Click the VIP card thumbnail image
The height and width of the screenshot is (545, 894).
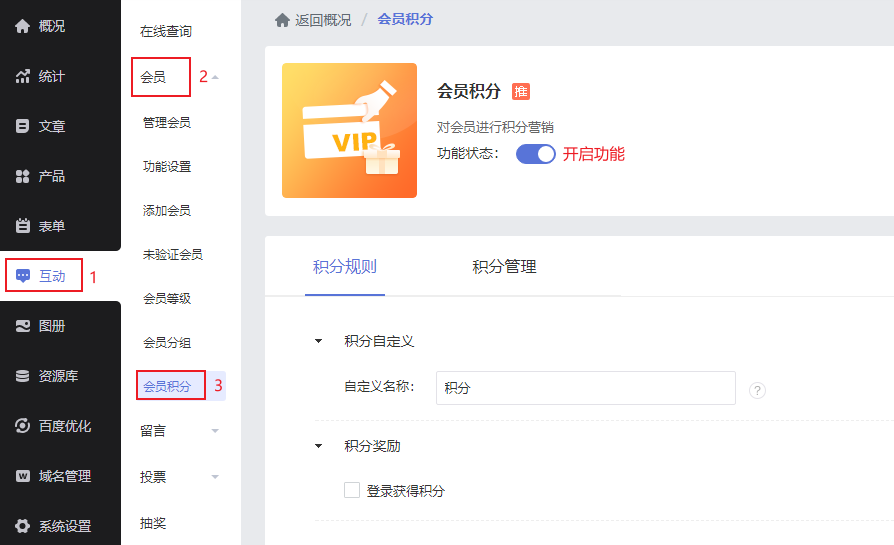(350, 131)
